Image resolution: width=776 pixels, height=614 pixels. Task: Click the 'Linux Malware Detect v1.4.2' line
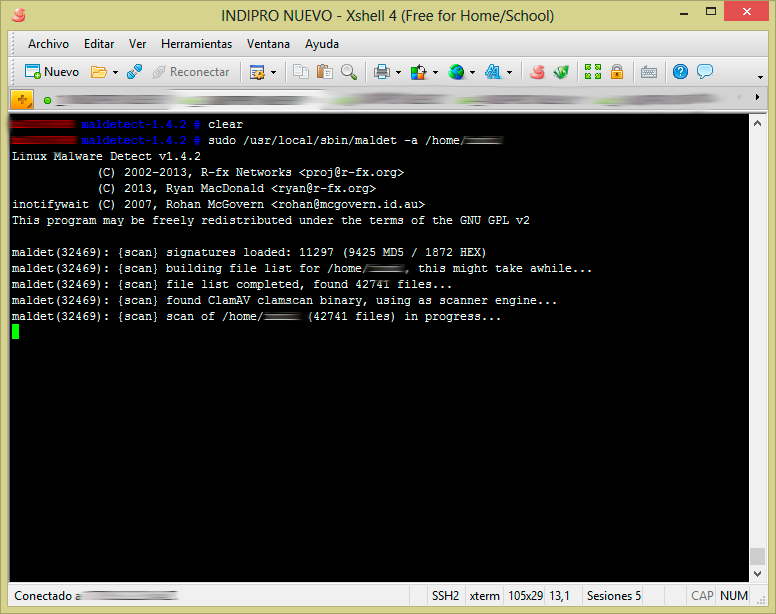[106, 156]
